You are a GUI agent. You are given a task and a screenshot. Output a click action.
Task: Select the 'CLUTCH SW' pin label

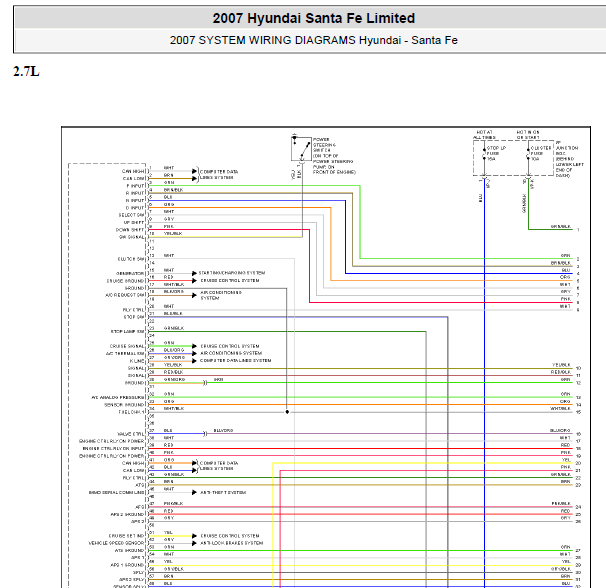[131, 259]
